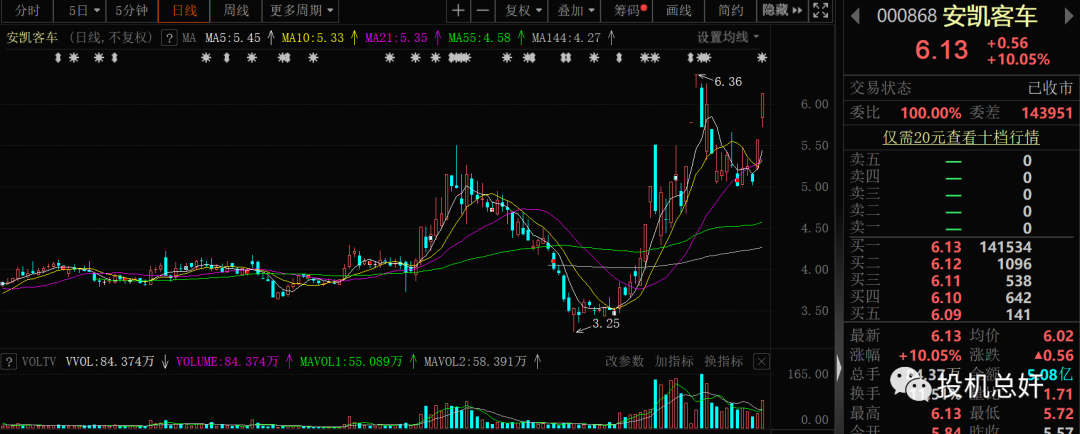Click the 画线 drawing tool
Screen dimensions: 1080x434
click(x=678, y=11)
